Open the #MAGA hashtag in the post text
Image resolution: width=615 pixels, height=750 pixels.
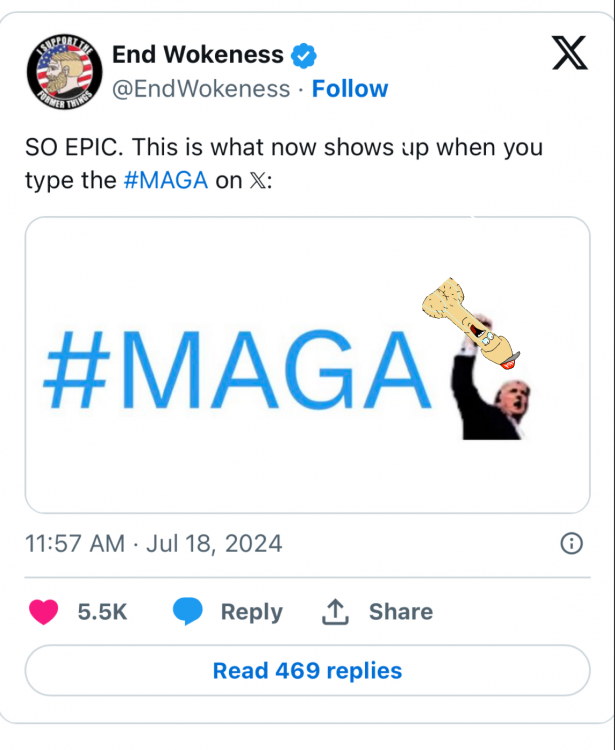(x=165, y=182)
